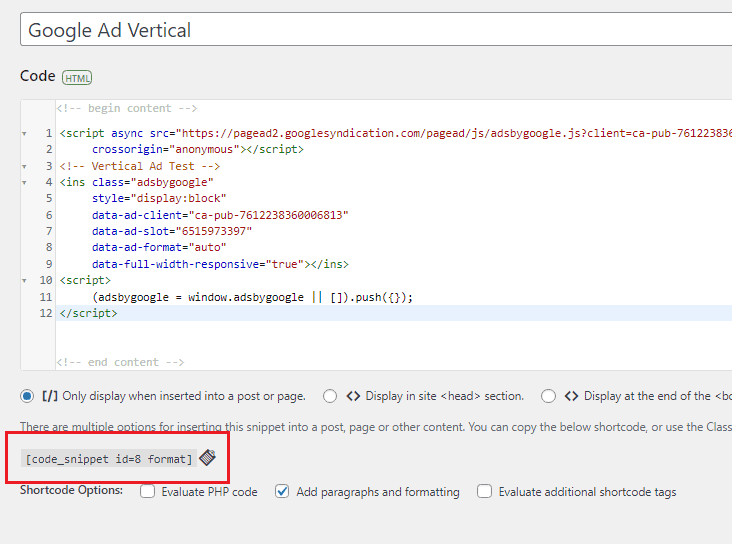Image resolution: width=732 pixels, height=544 pixels.
Task: Click code line 12 '</script>'
Action: pos(88,313)
